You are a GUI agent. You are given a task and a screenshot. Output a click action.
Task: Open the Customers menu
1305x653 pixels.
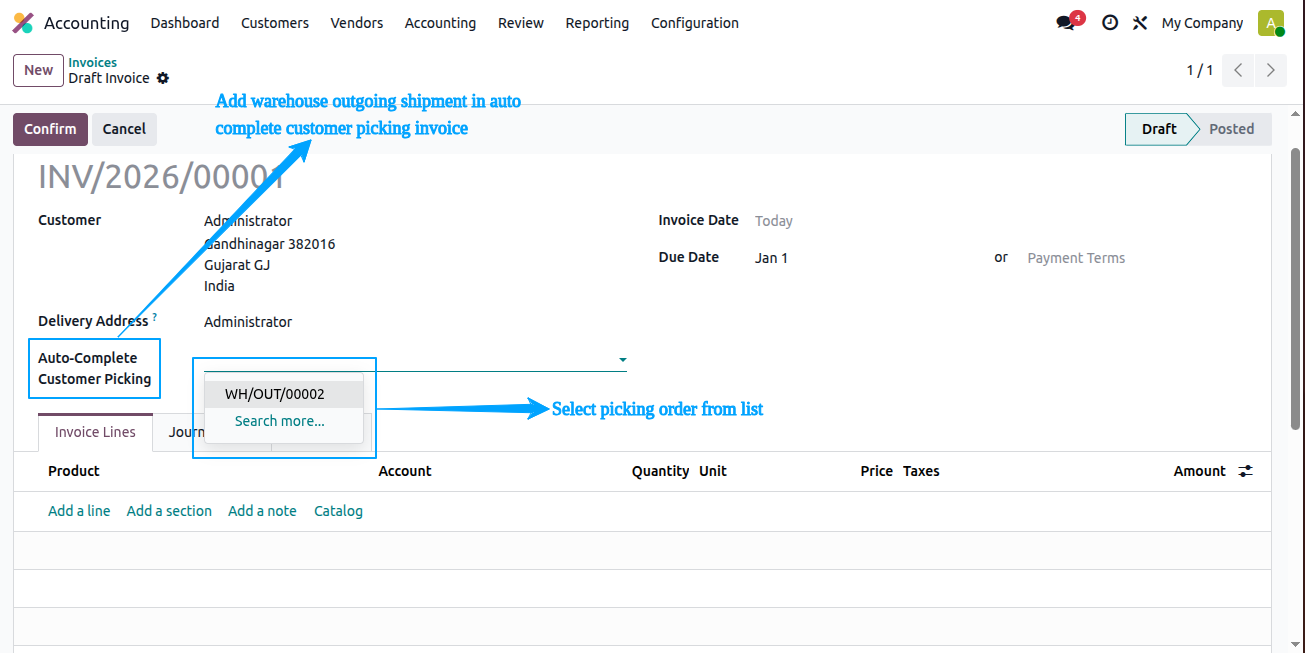[275, 23]
